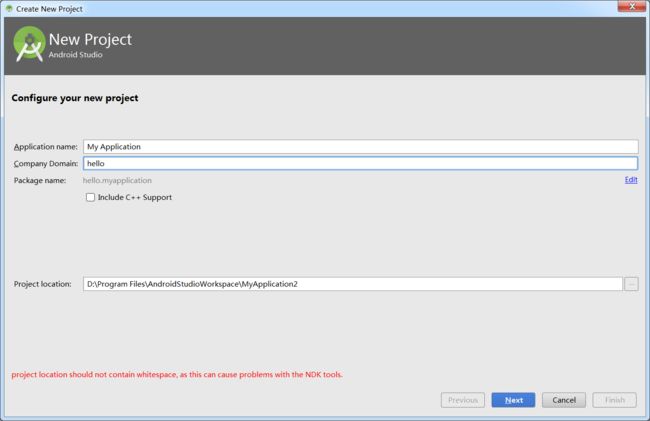Go to the Next wizard step

coord(513,400)
